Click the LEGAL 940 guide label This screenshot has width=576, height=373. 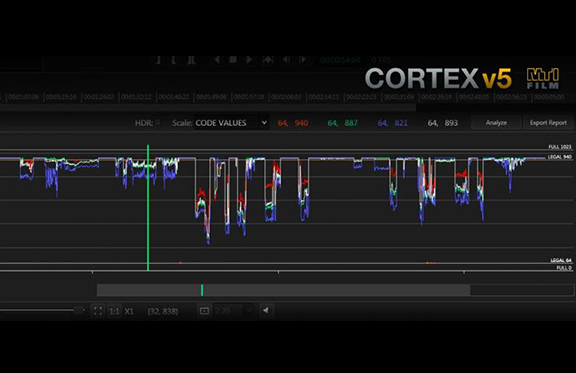pyautogui.click(x=560, y=157)
